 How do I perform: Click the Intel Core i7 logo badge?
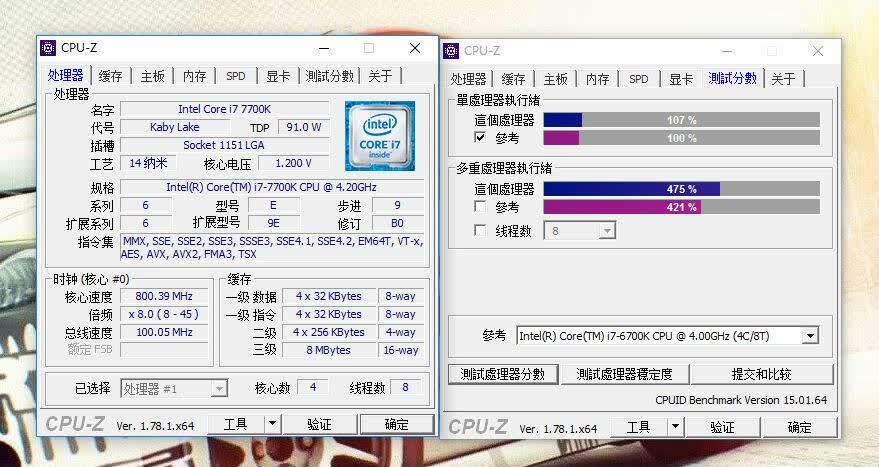coord(380,136)
